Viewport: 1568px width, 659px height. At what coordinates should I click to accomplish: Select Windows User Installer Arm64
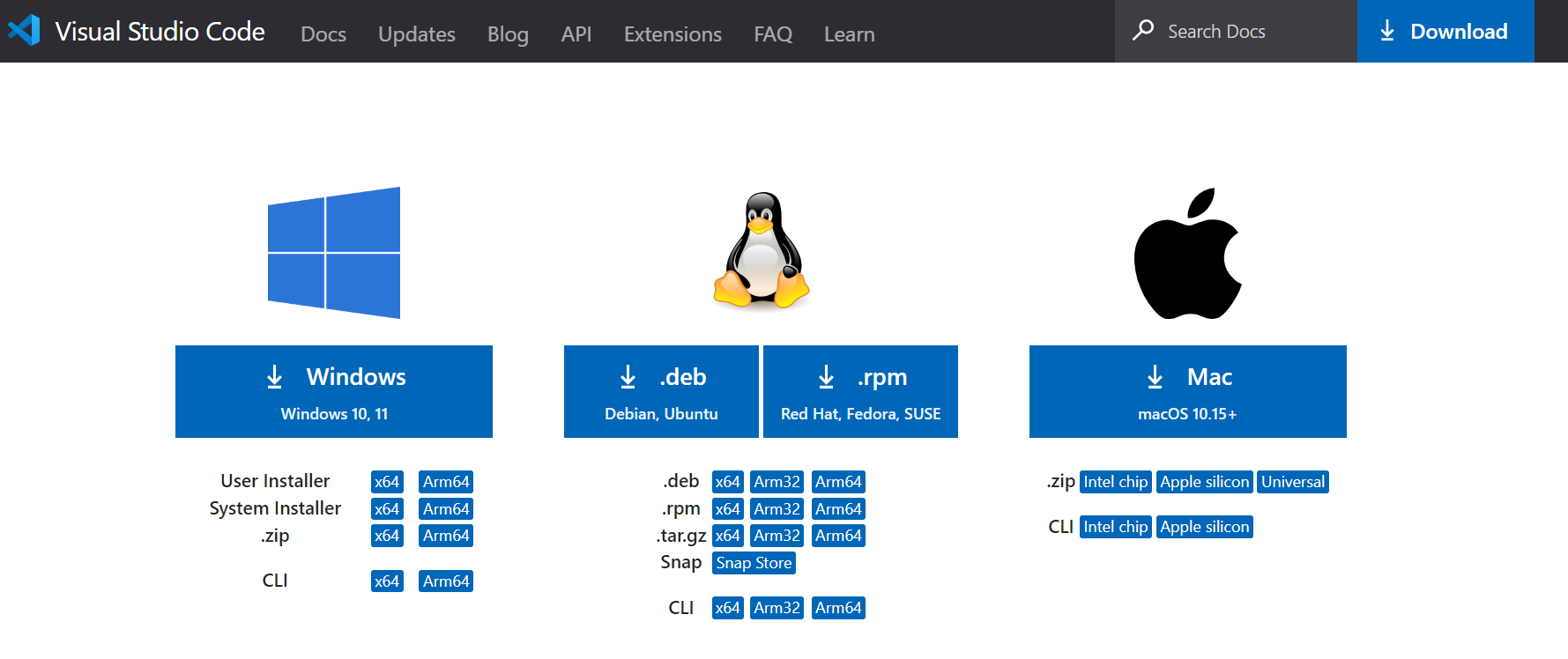tap(446, 482)
